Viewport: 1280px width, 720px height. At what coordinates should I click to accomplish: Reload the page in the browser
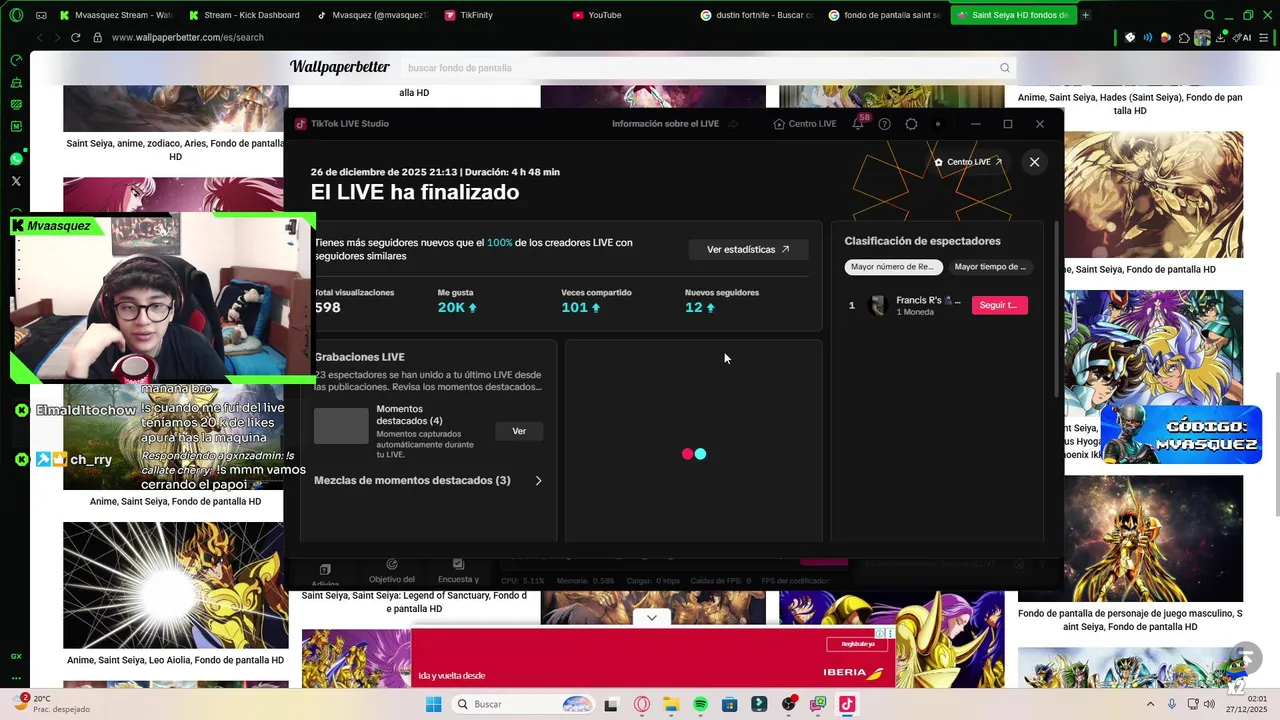(75, 37)
